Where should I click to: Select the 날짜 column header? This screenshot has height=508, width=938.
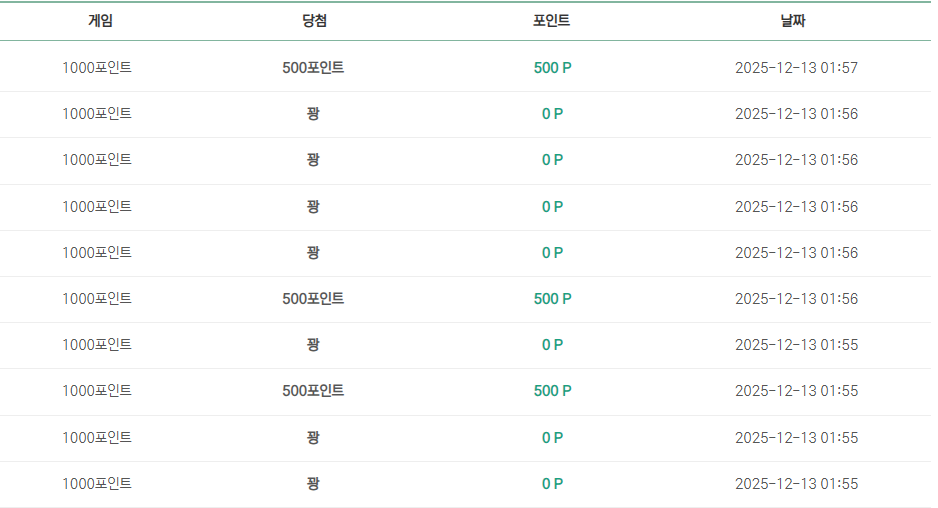793,21
